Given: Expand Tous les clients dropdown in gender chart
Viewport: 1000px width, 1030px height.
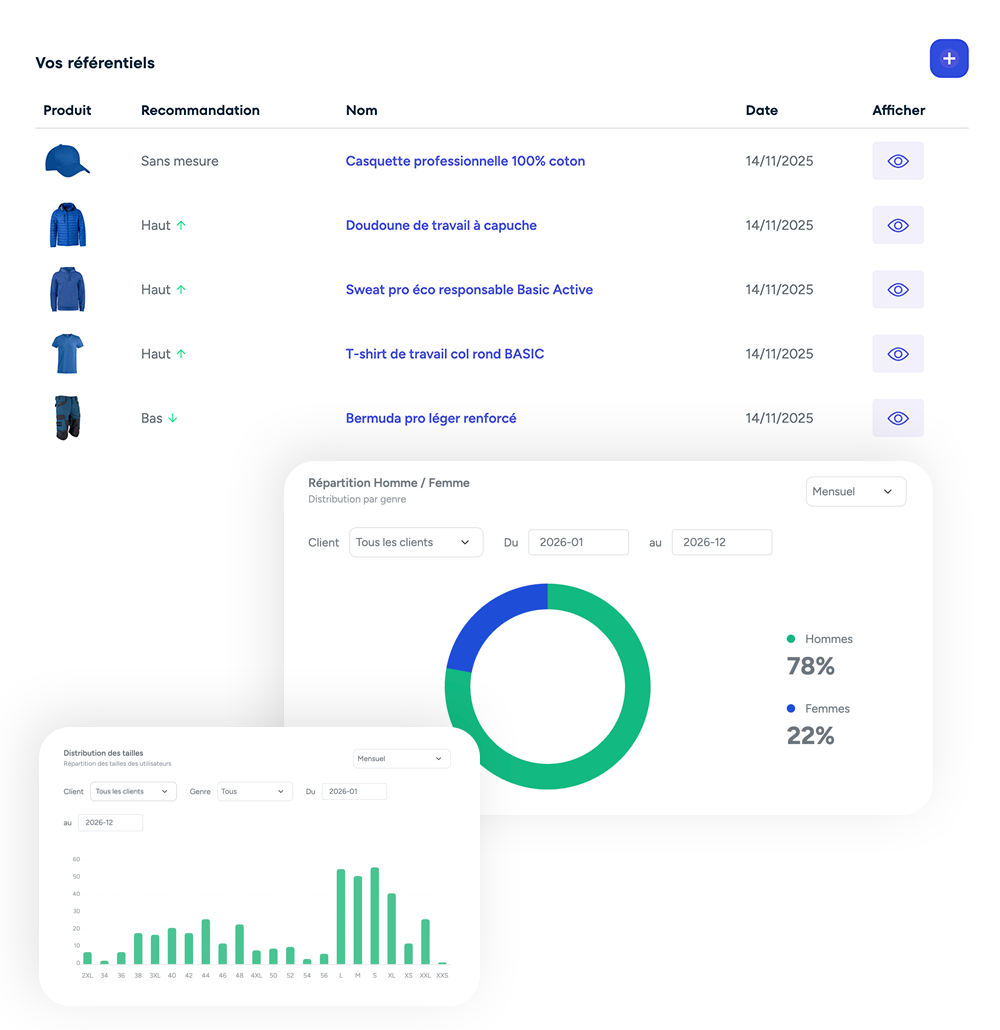Looking at the screenshot, I should coord(415,542).
